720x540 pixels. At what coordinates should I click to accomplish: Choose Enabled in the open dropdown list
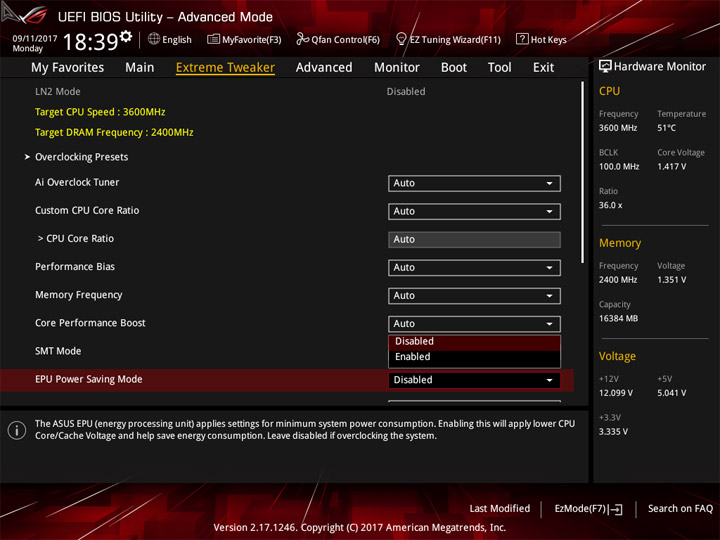pos(474,357)
